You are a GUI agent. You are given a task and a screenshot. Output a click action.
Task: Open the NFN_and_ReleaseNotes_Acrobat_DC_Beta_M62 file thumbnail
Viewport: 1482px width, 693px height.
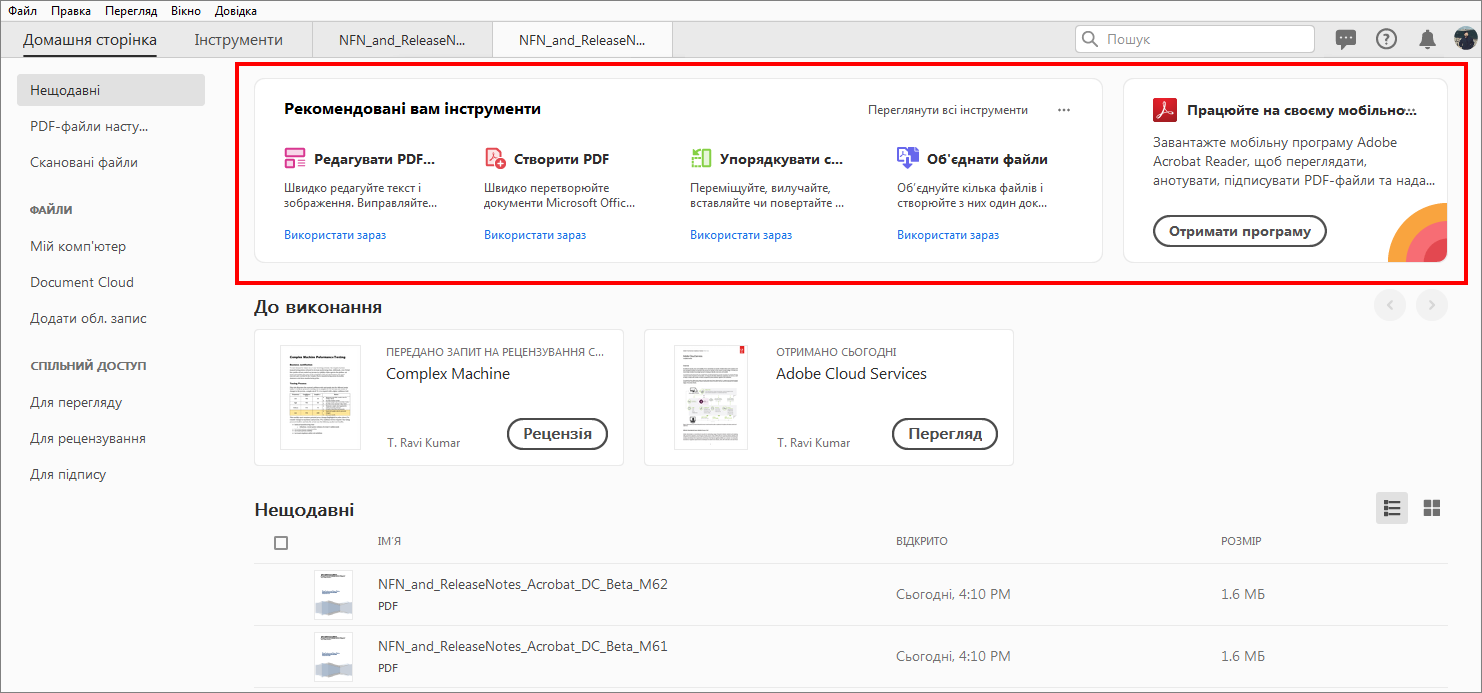333,594
